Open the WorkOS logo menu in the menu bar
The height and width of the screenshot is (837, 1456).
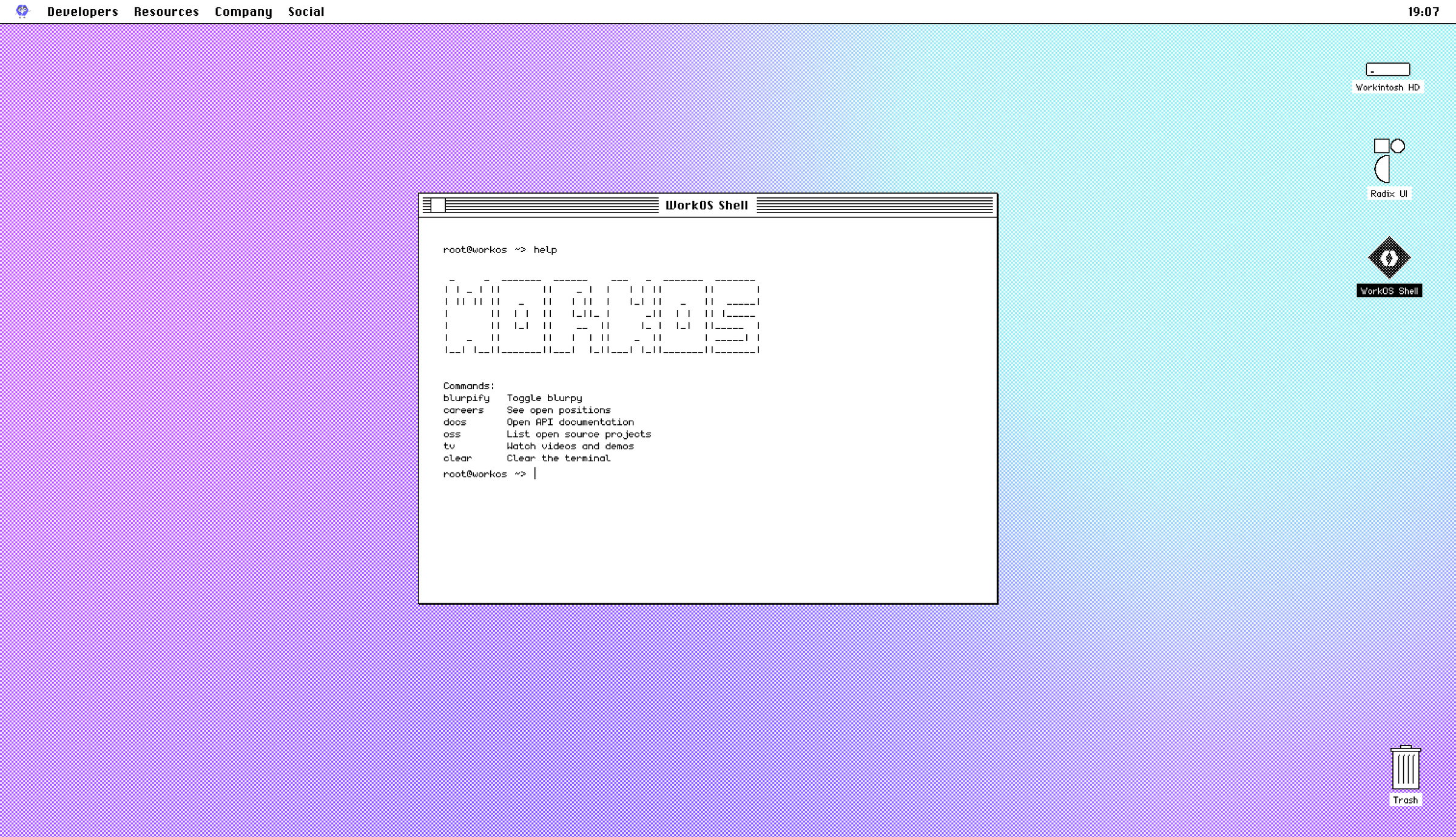tap(22, 12)
